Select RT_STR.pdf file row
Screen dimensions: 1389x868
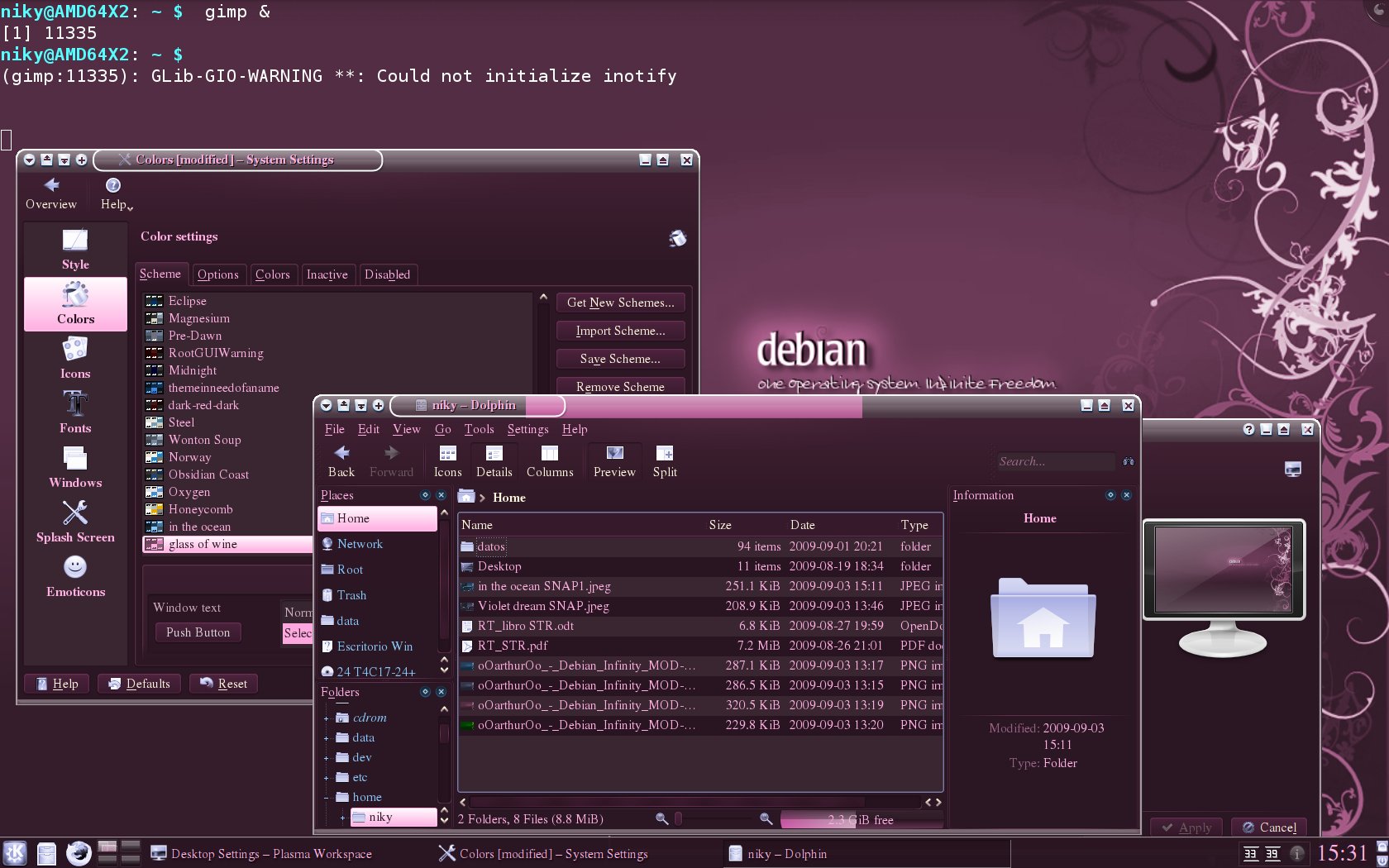700,646
